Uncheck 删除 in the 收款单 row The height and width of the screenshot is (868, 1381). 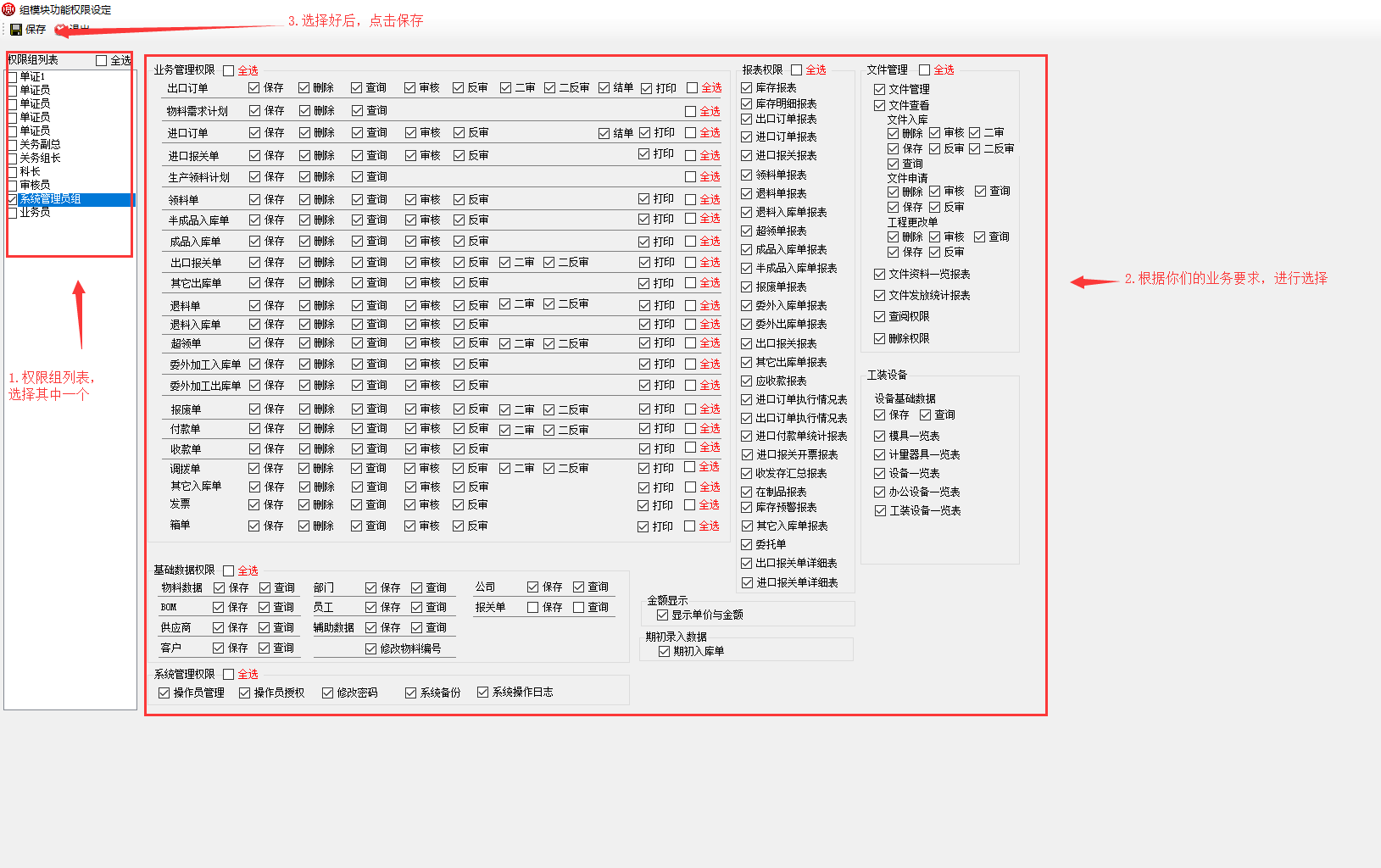pos(304,448)
